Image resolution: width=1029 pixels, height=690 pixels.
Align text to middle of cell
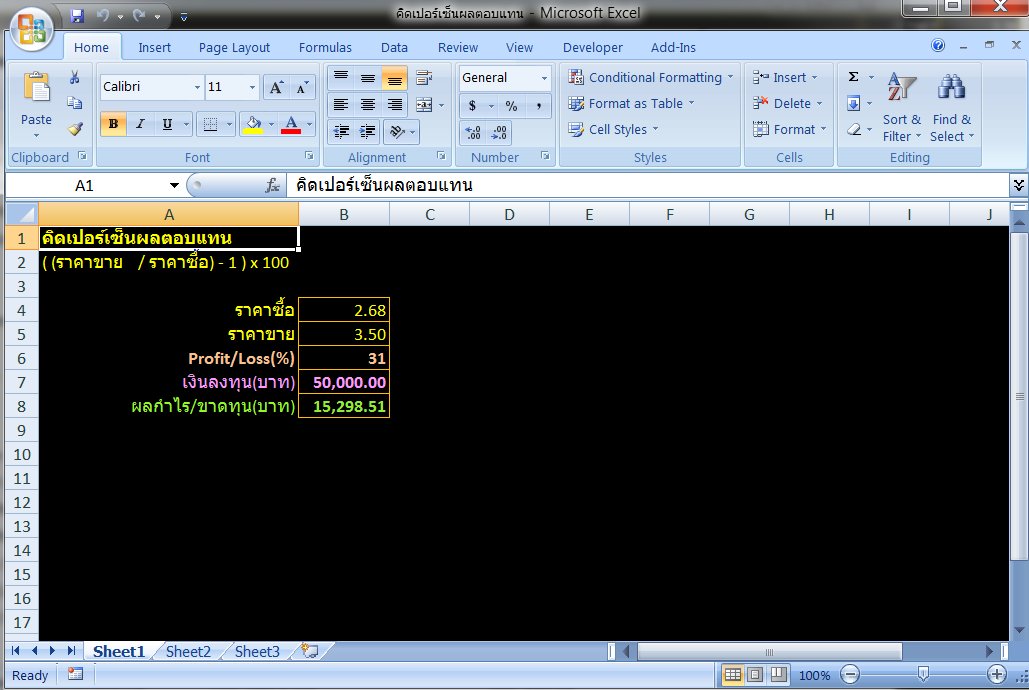[x=368, y=78]
